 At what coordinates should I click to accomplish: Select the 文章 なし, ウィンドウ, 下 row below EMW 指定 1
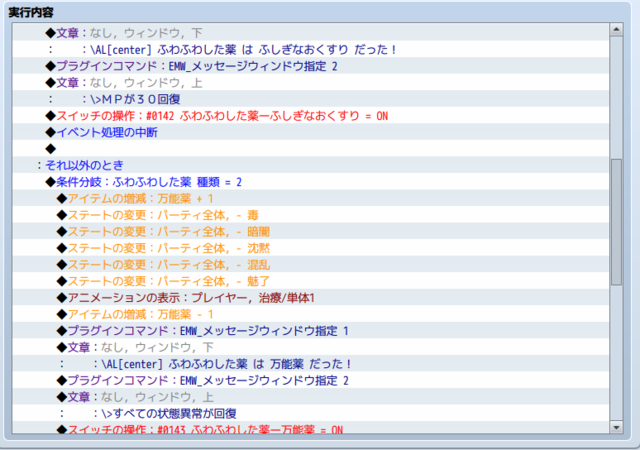311,348
